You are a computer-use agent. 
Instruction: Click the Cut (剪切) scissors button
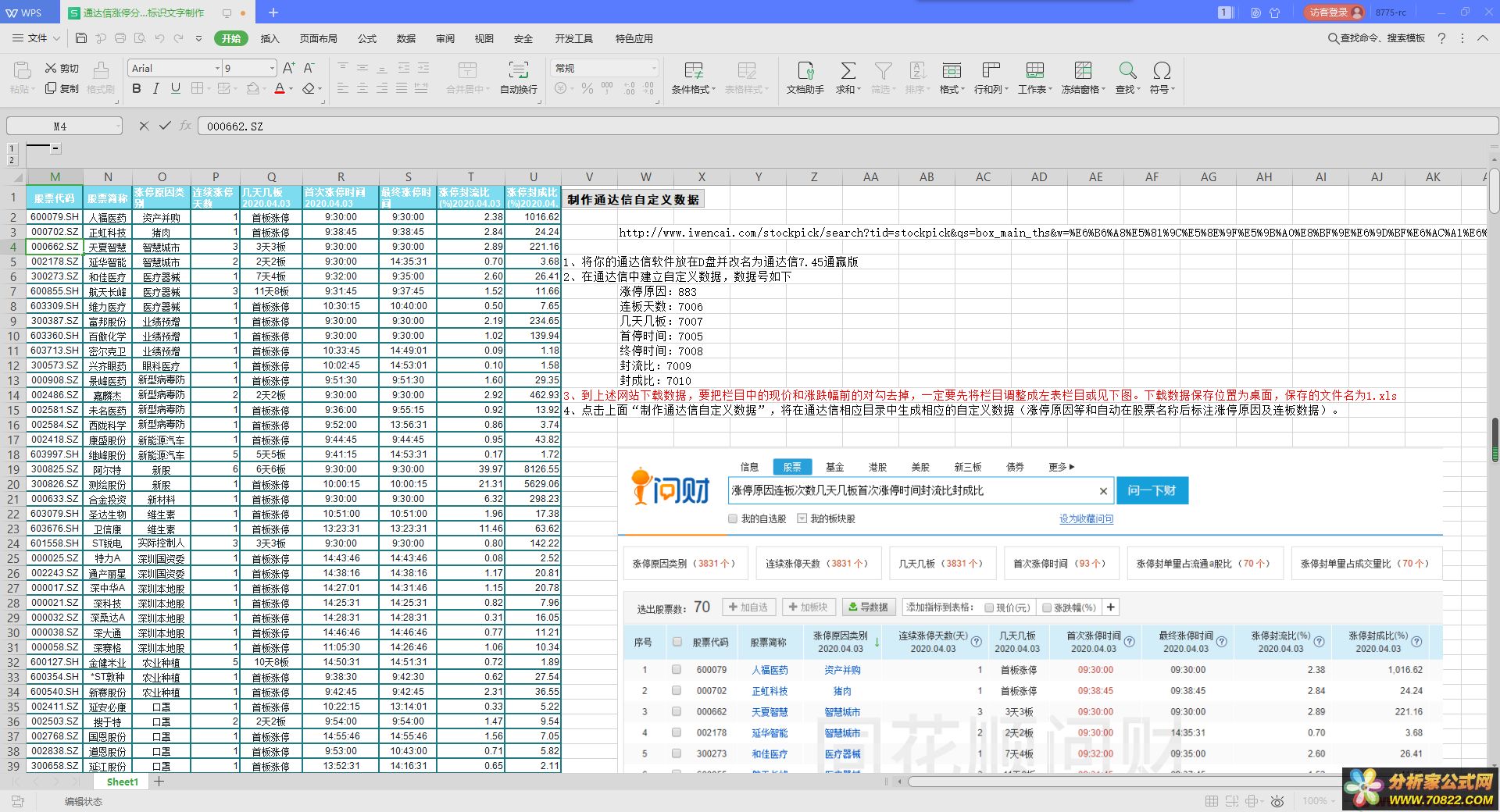point(62,68)
